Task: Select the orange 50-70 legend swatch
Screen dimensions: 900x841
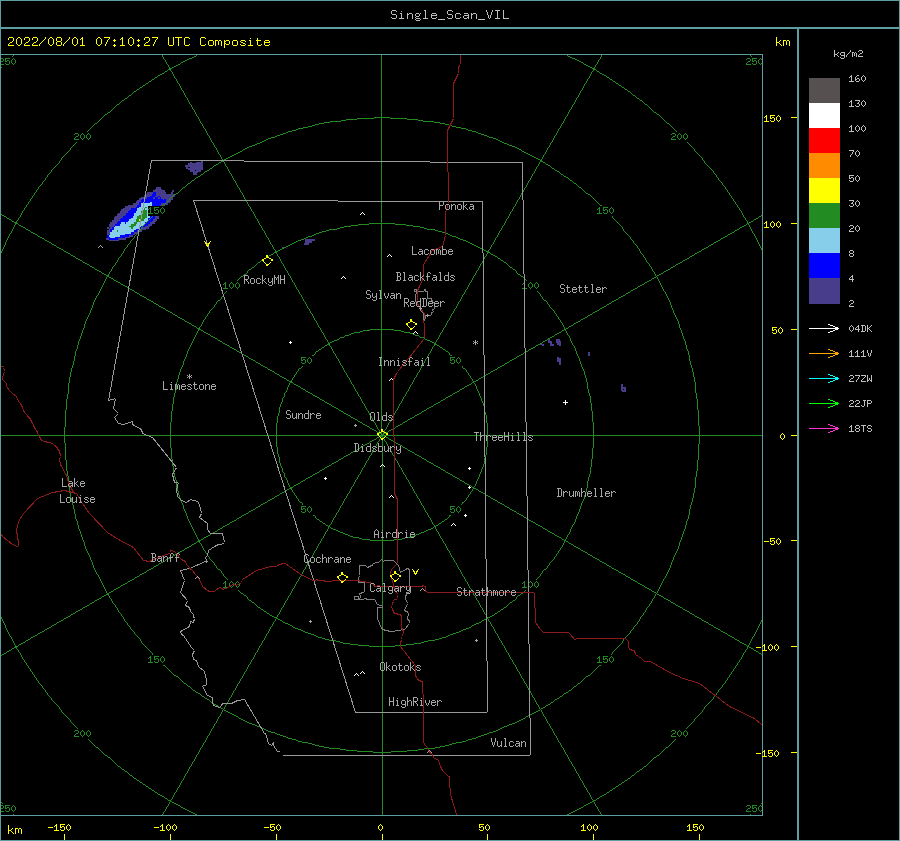Action: [x=824, y=166]
